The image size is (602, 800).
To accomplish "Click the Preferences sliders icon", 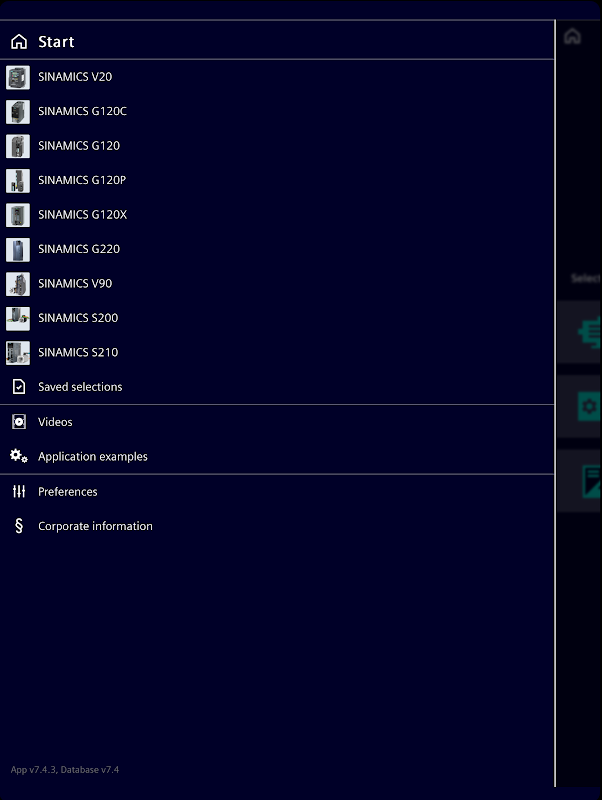I will click(x=19, y=491).
